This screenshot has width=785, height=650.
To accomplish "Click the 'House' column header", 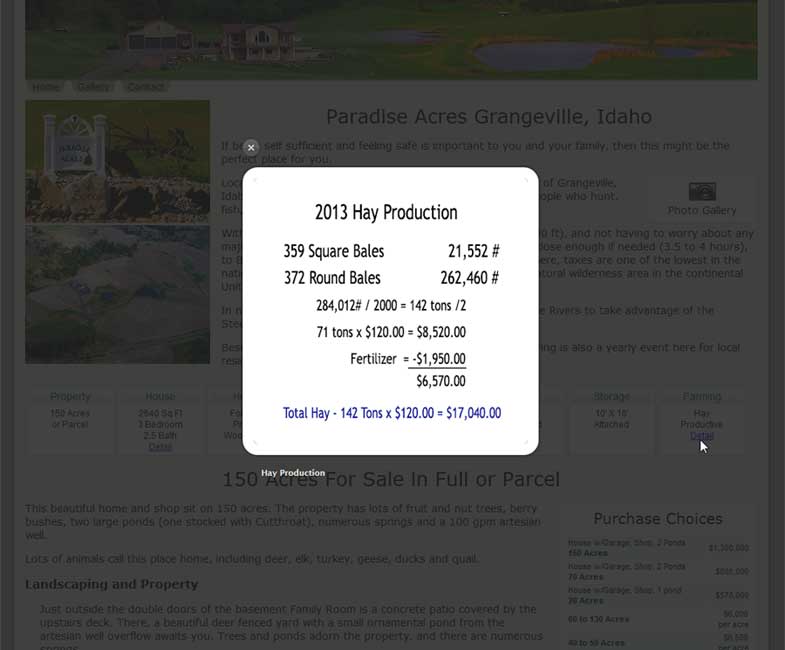I will click(x=160, y=396).
